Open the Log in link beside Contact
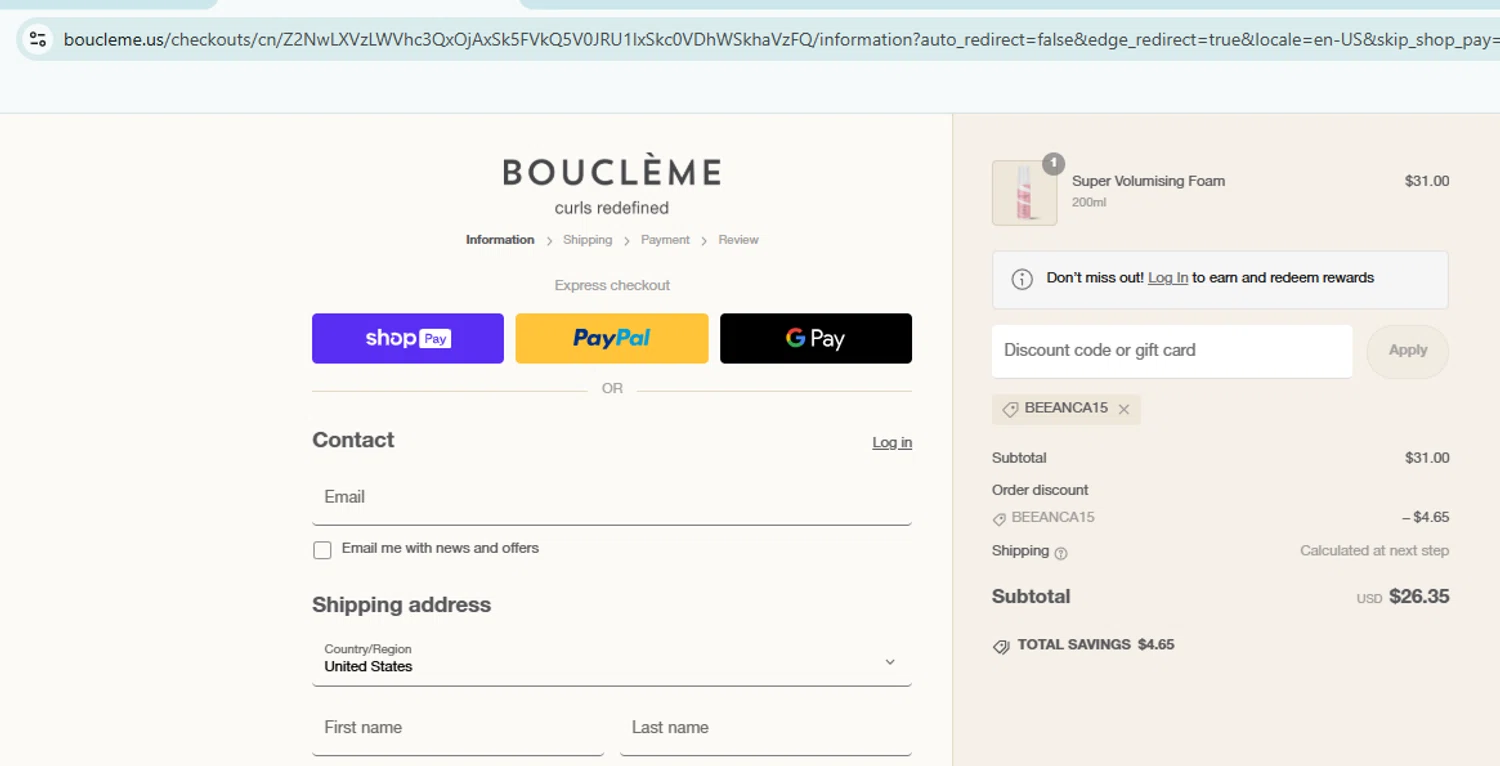1500x766 pixels. pyautogui.click(x=892, y=443)
